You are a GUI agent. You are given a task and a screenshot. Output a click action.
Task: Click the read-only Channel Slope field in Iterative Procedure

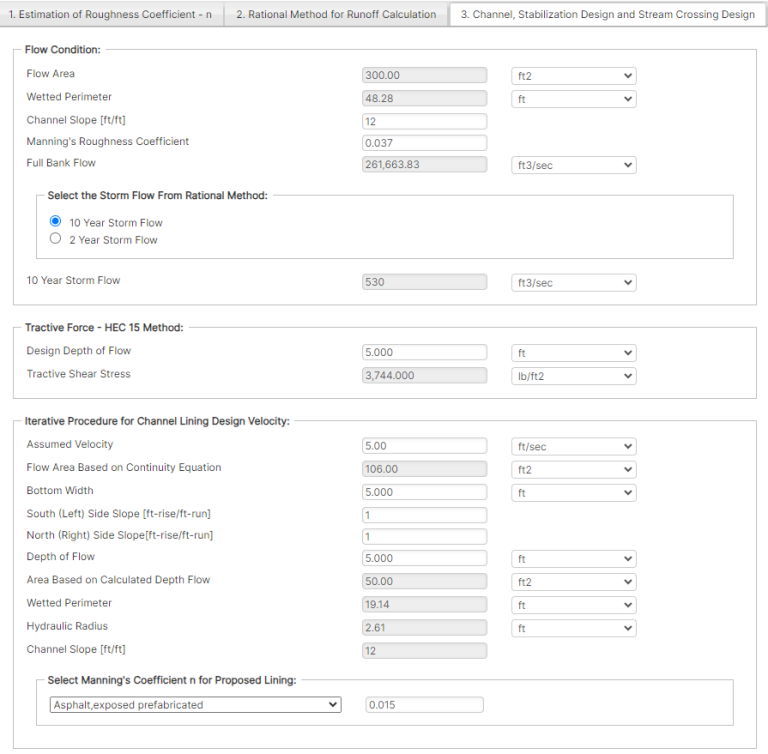pos(425,651)
